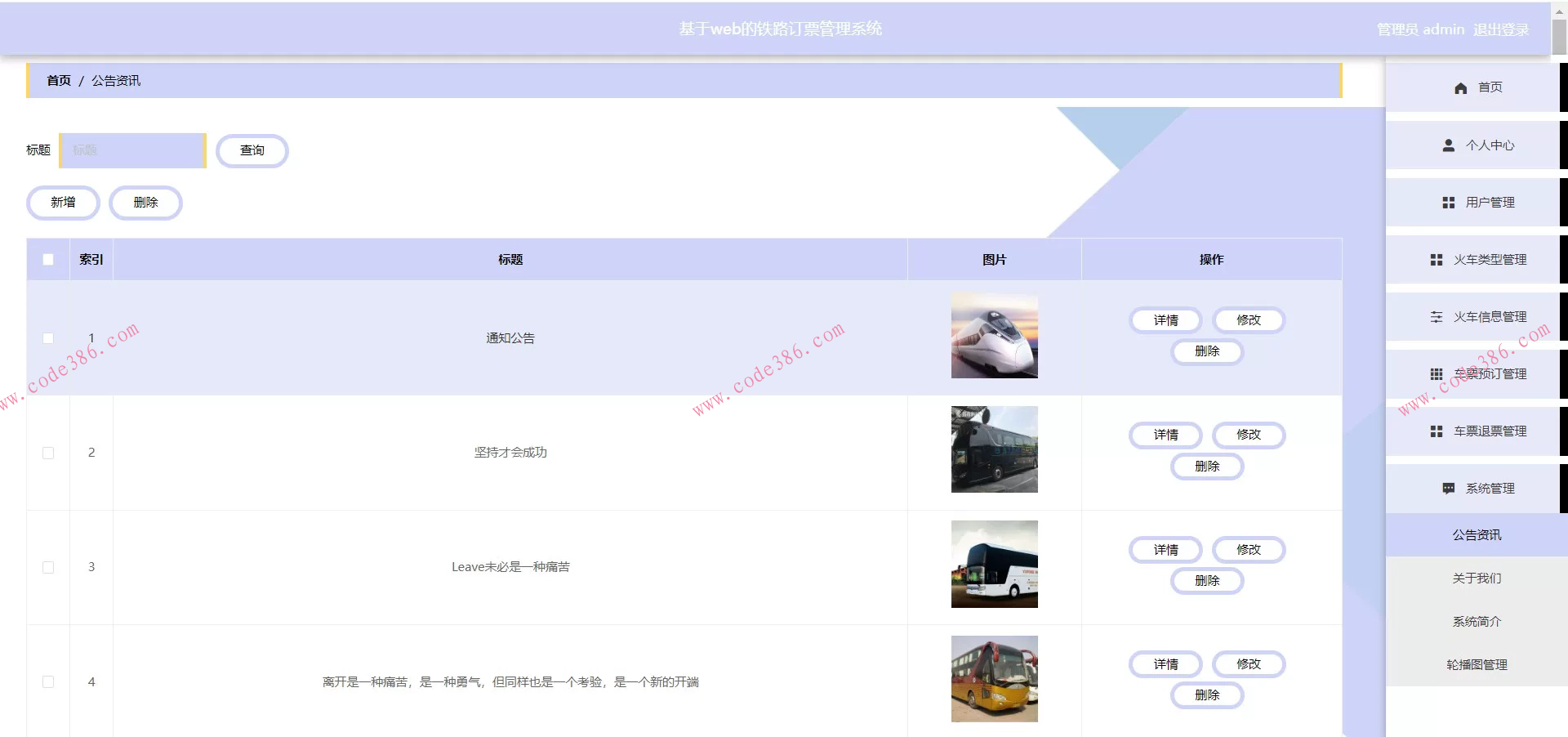The width and height of the screenshot is (1568, 737).
Task: Select 关于我们 submenu item
Action: (x=1477, y=578)
